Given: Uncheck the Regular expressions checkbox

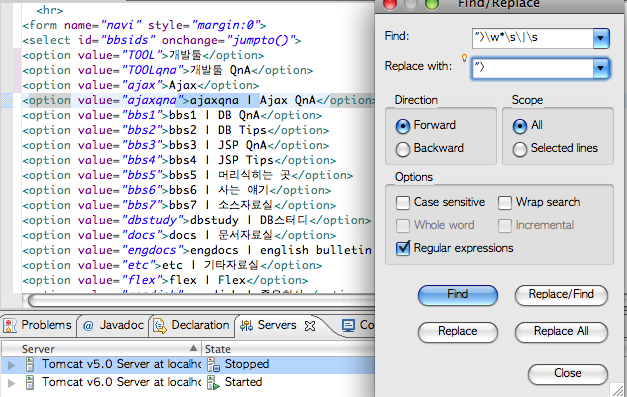Looking at the screenshot, I should tap(403, 248).
